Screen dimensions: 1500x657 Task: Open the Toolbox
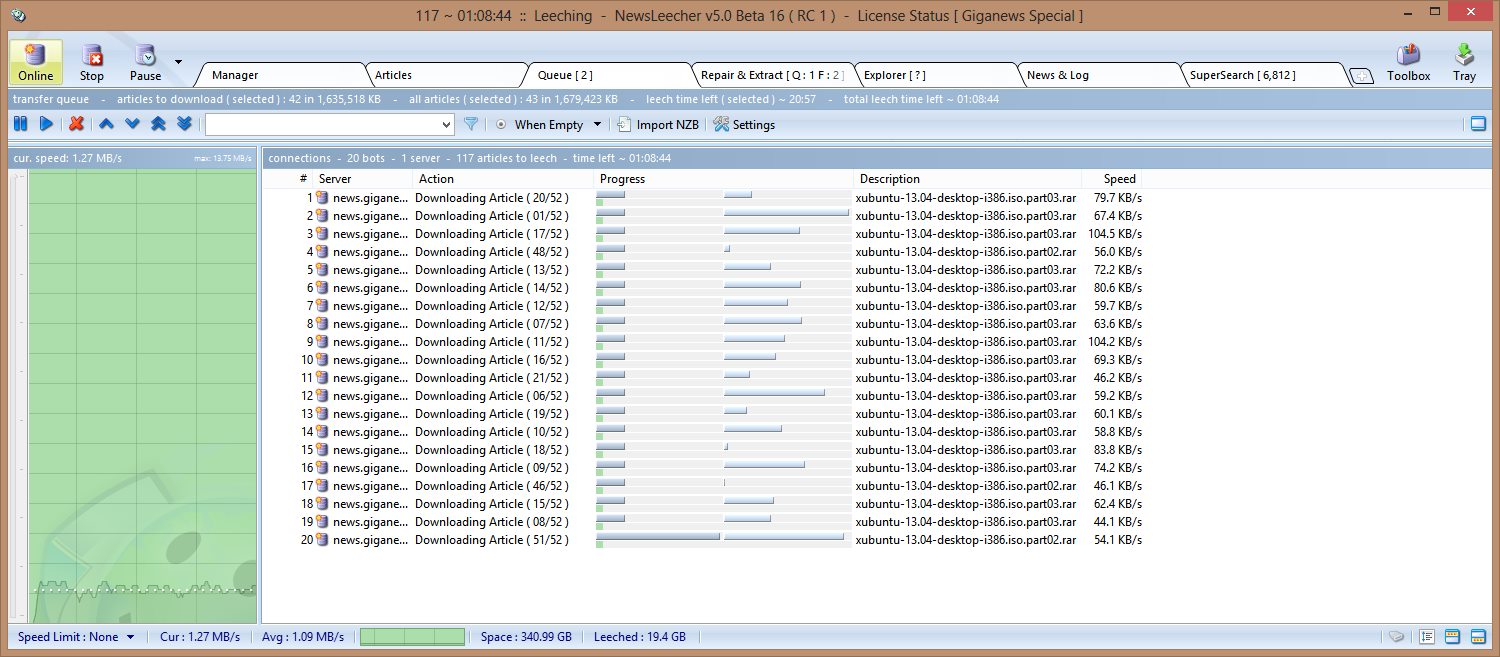click(1408, 62)
